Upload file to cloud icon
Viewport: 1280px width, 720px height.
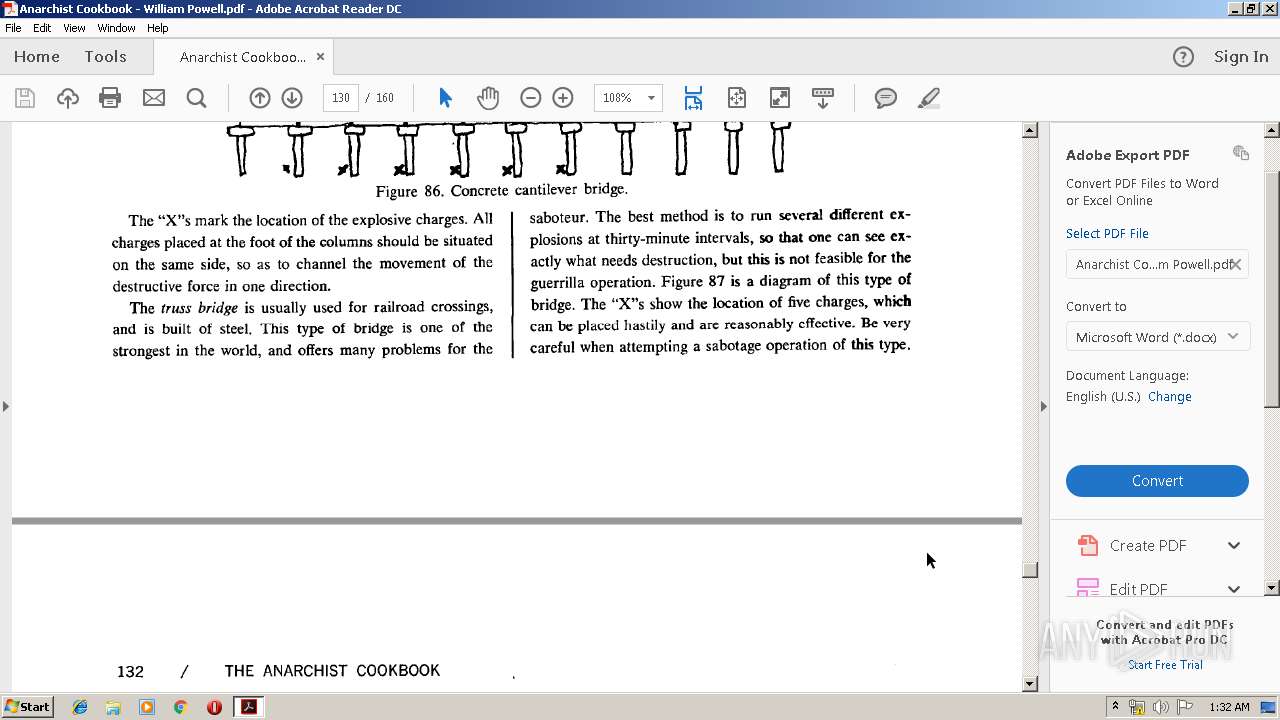[x=67, y=98]
